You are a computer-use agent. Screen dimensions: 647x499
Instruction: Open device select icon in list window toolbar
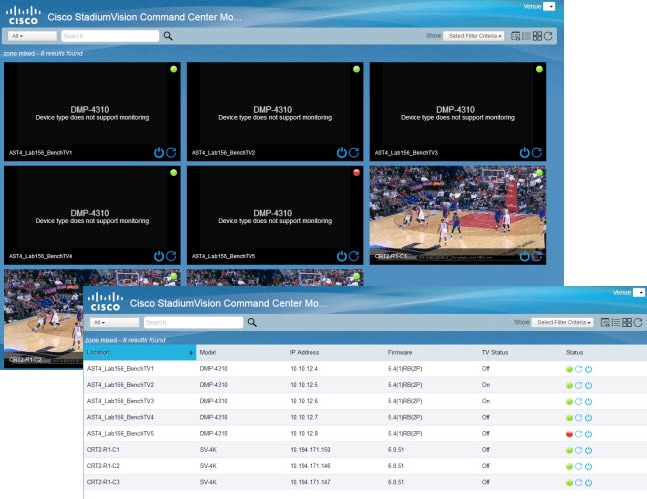(x=605, y=323)
